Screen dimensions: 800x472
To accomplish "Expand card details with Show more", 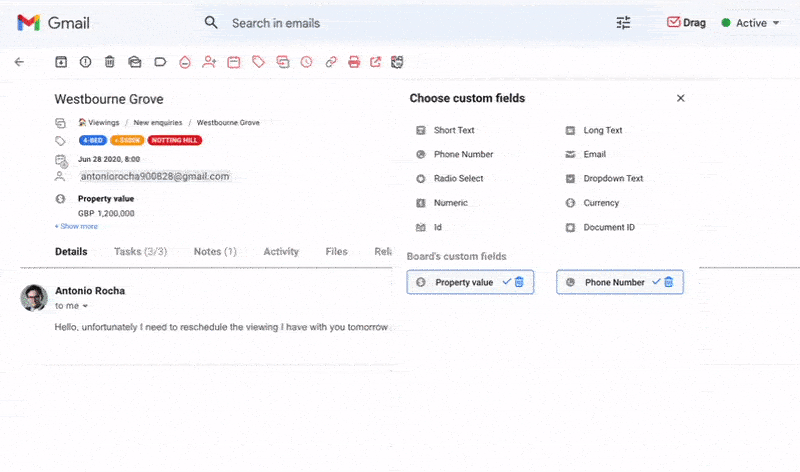I will [x=76, y=226].
